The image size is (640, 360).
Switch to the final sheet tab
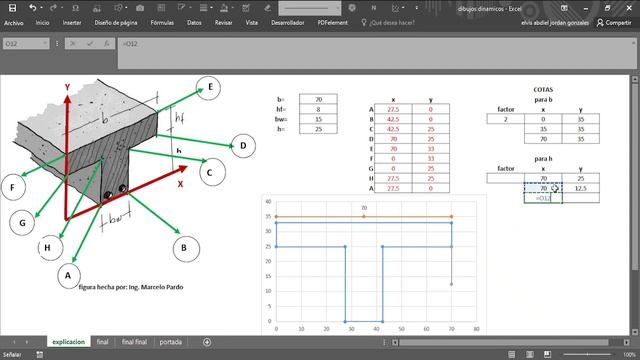(102, 342)
